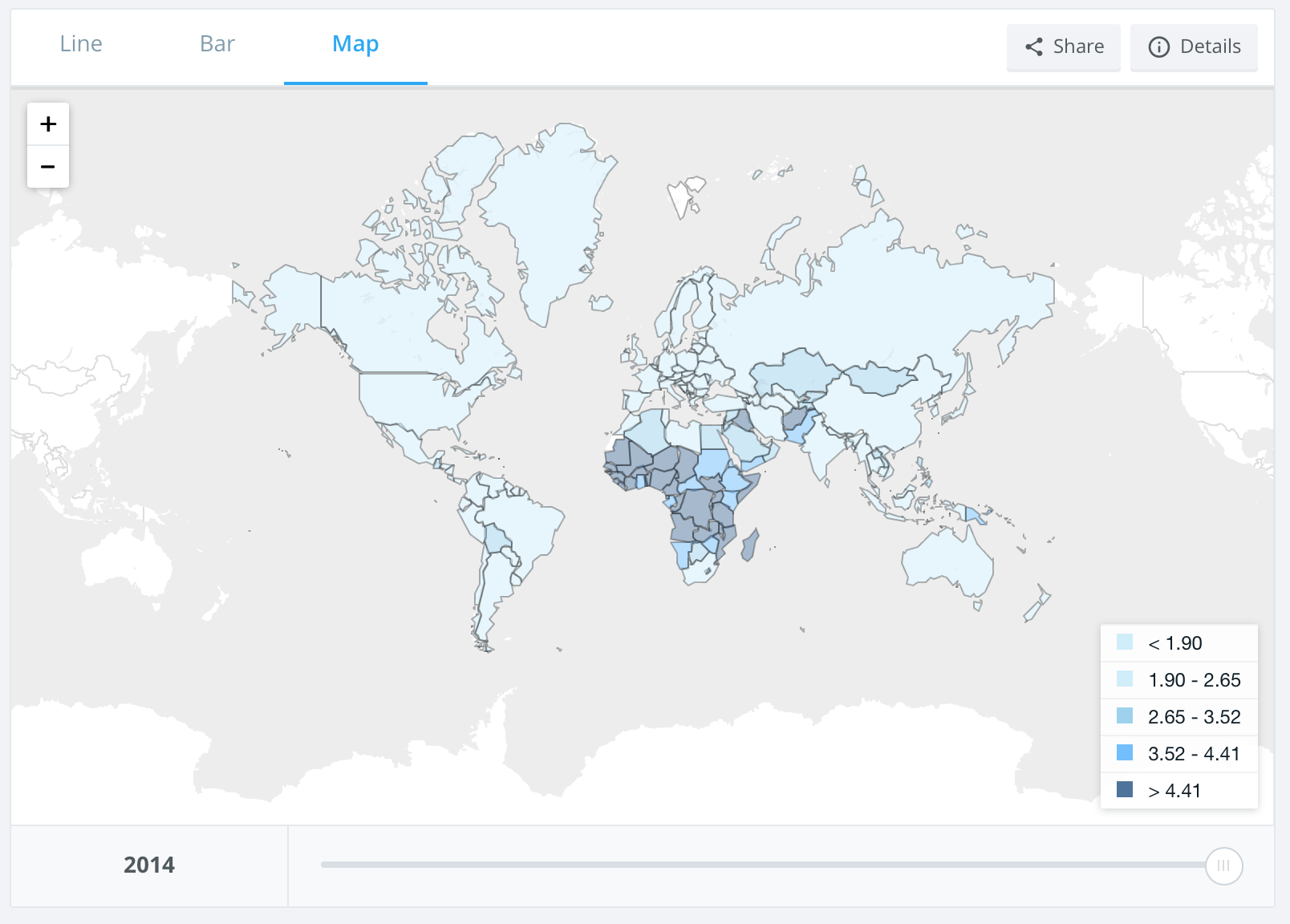Switch to the Line tab
The width and height of the screenshot is (1290, 924).
point(81,44)
